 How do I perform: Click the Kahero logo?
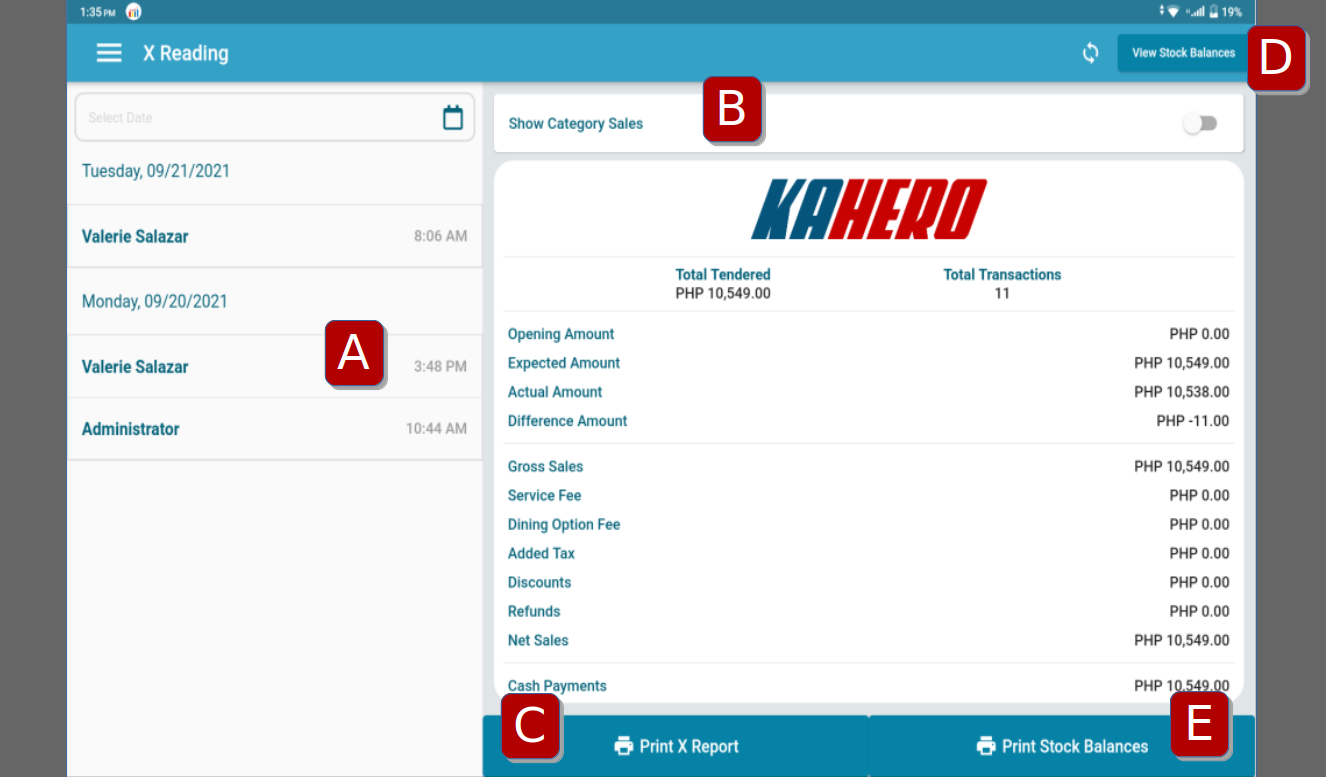click(x=868, y=209)
